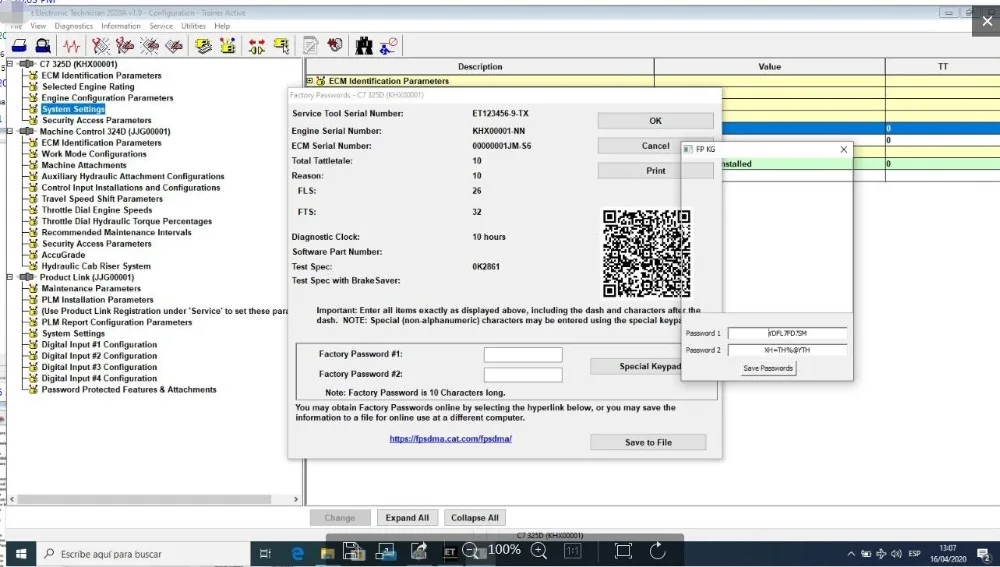Open the Utilities menu
This screenshot has width=1000, height=567.
(x=193, y=26)
